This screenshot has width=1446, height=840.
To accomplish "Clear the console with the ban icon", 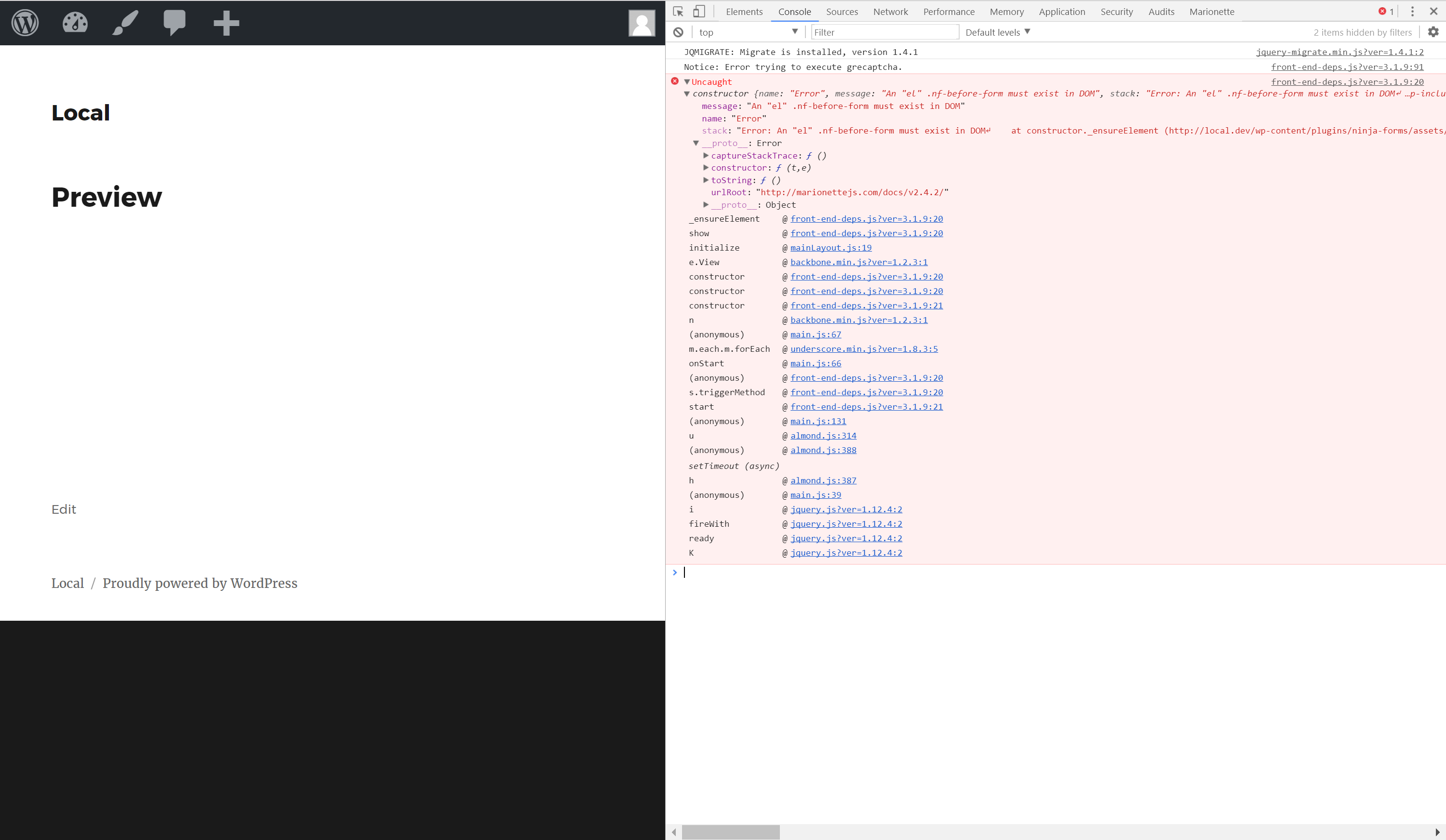I will [678, 32].
